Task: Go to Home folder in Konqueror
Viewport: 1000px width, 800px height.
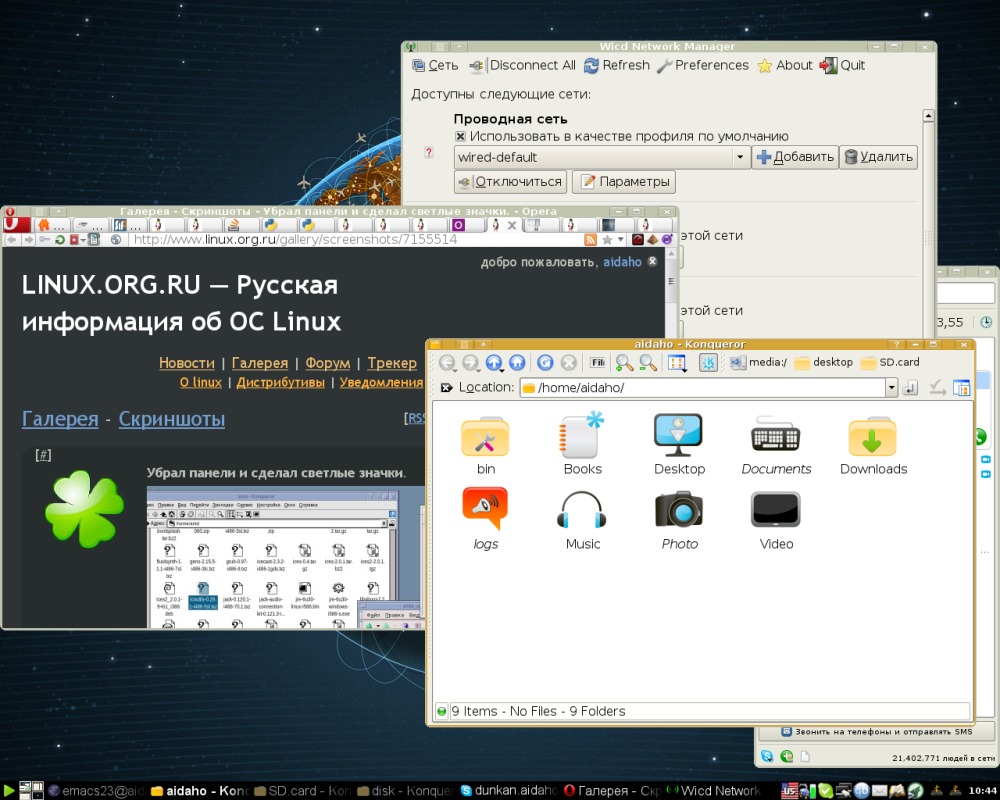Action: (517, 363)
